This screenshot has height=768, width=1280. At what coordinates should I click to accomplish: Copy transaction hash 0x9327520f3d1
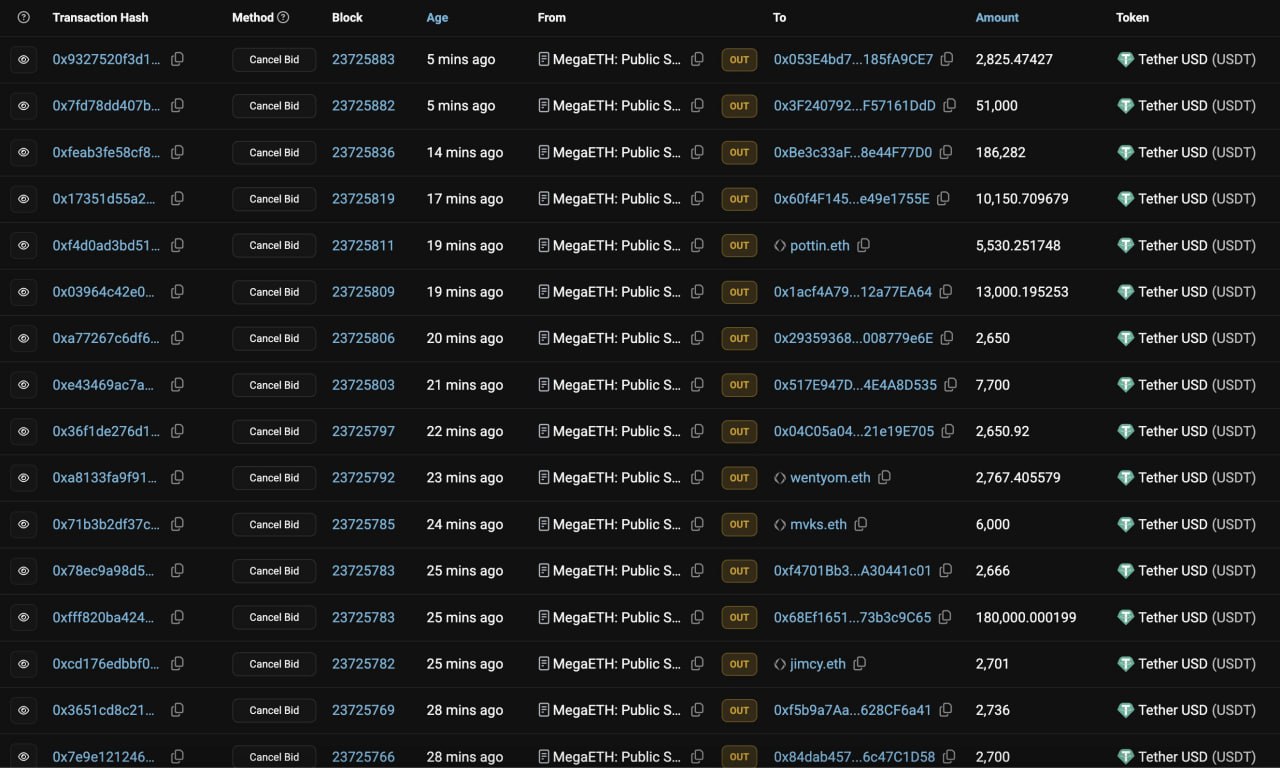pyautogui.click(x=177, y=59)
